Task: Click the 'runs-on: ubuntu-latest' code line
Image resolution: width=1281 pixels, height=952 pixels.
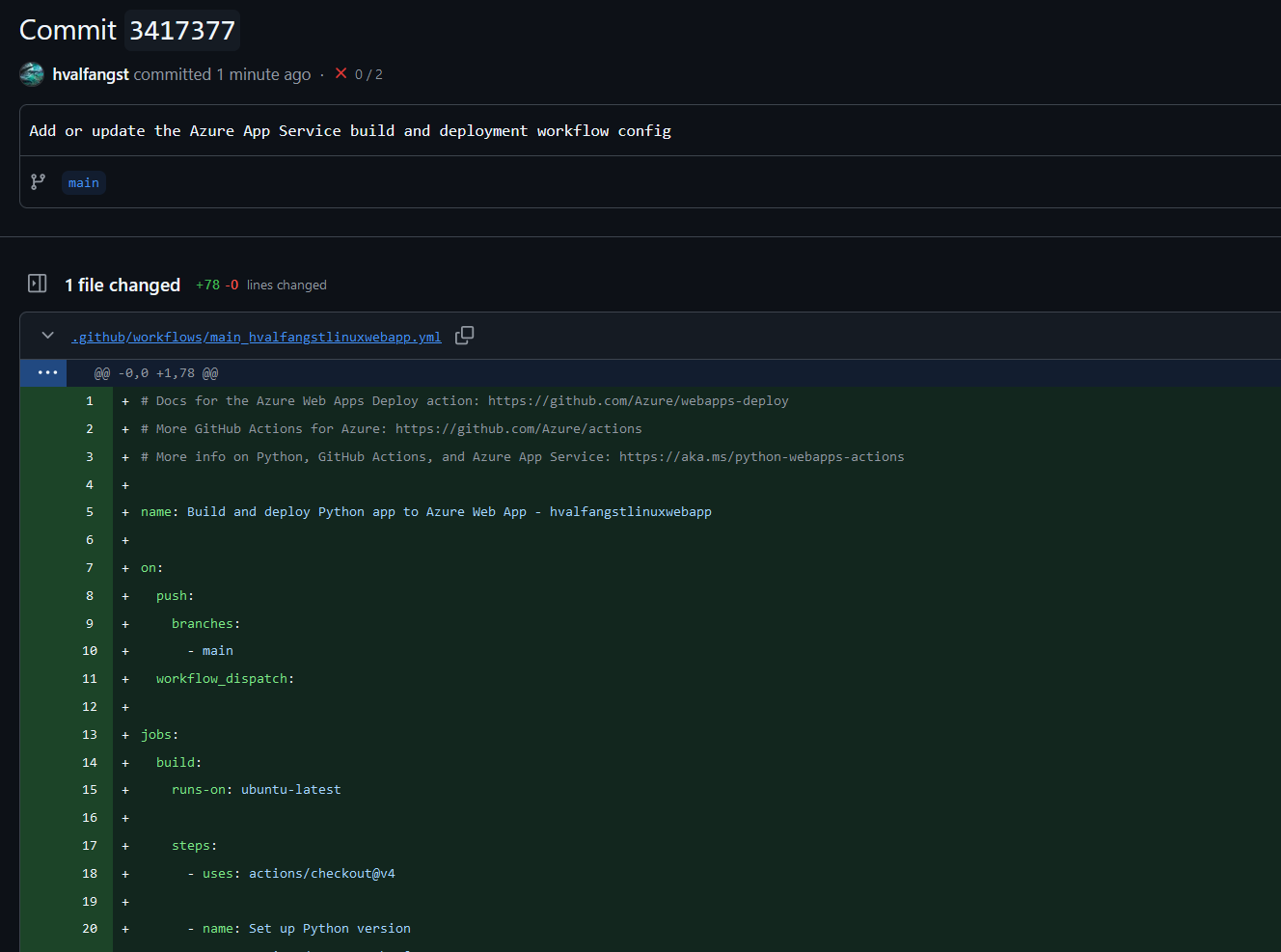Action: [x=257, y=790]
